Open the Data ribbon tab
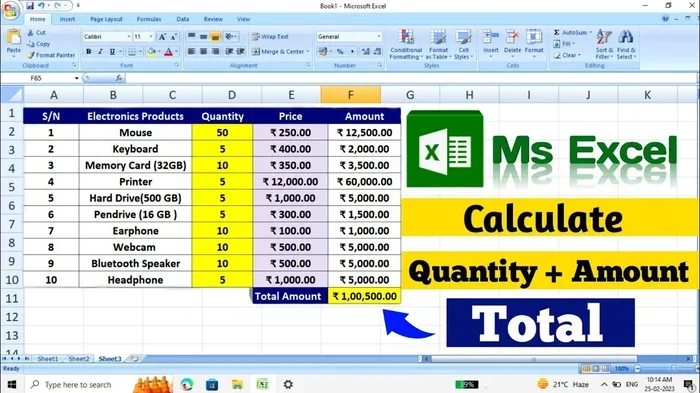Viewport: 700px width, 393px height. pyautogui.click(x=183, y=19)
